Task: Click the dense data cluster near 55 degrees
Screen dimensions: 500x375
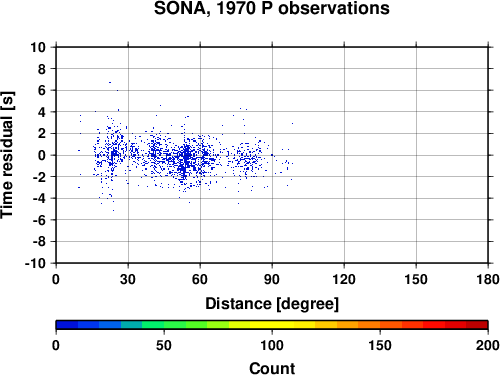Action: pyautogui.click(x=187, y=158)
